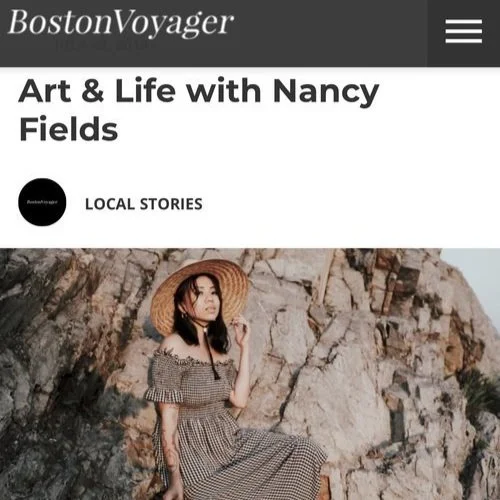500x500 pixels.
Task: Open the featured photo of the woman
Action: pos(250,374)
